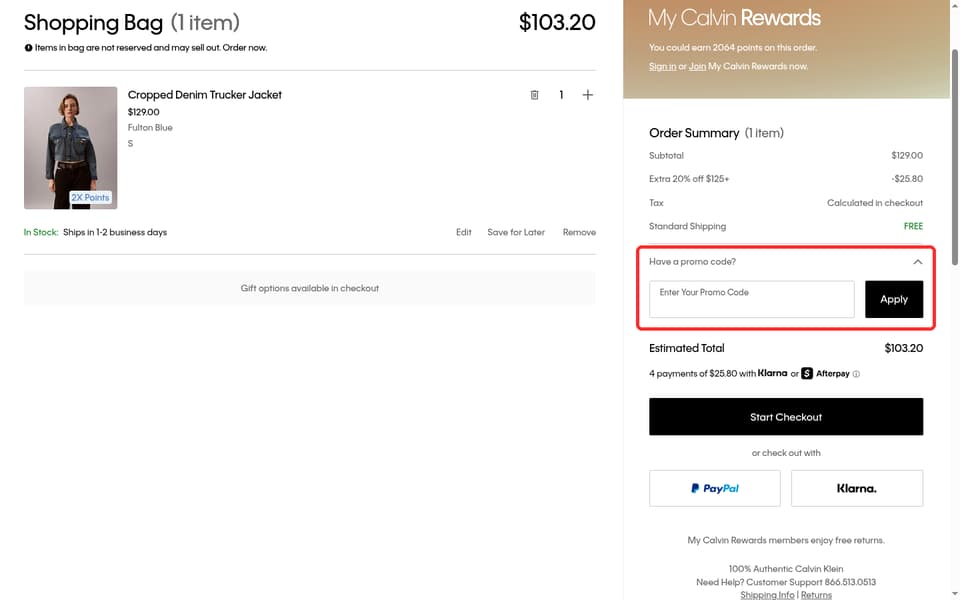Click the Afterpay logo in payments line
The width and height of the screenshot is (960, 600).
(x=825, y=373)
